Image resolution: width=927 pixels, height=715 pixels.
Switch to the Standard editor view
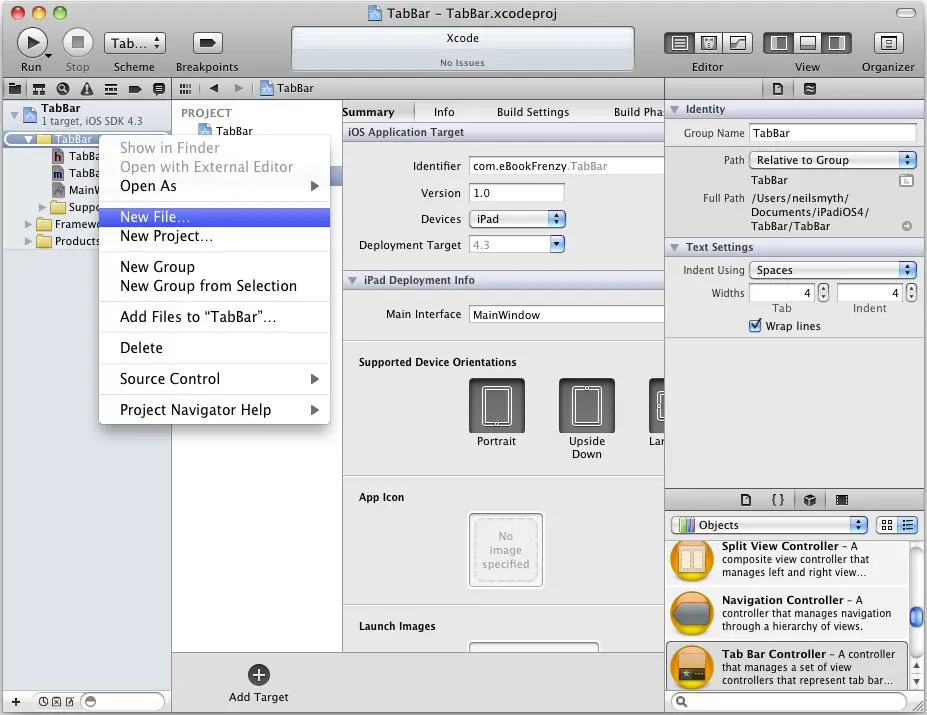point(681,43)
